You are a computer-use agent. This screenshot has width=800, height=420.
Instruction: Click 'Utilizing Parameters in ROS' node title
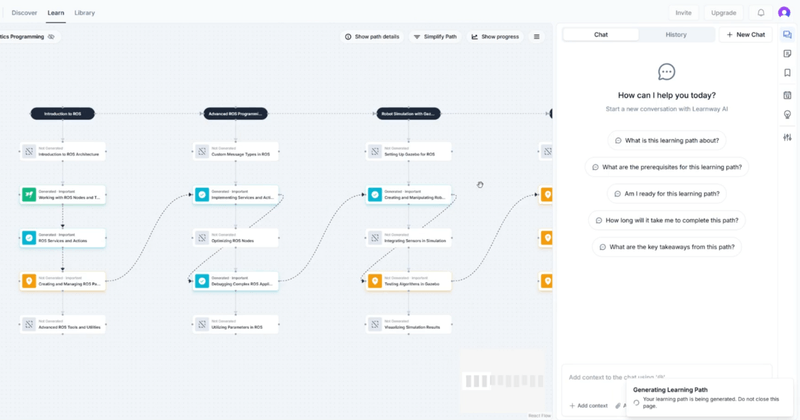(x=237, y=327)
